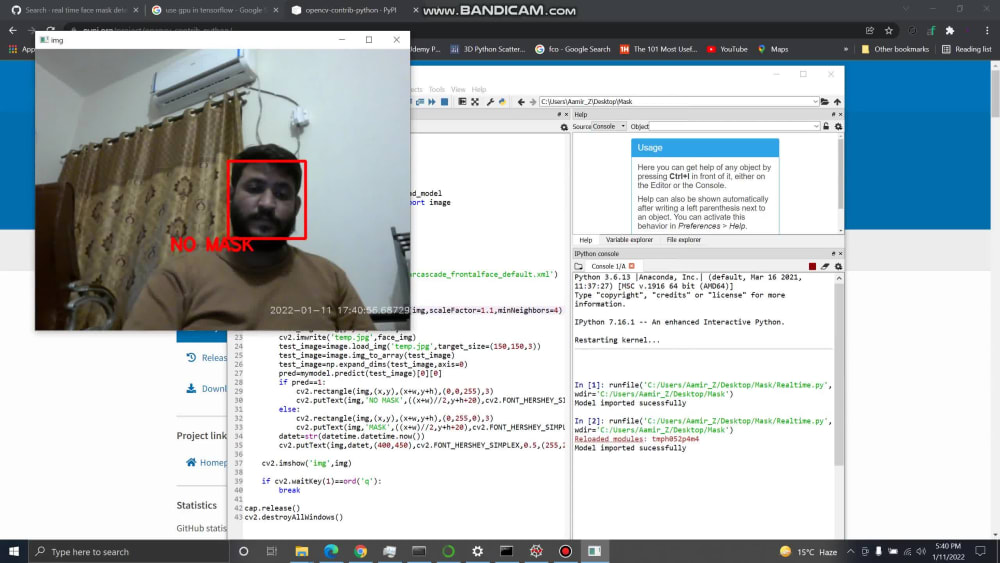
Task: Select the Help pane tab
Action: pos(585,240)
